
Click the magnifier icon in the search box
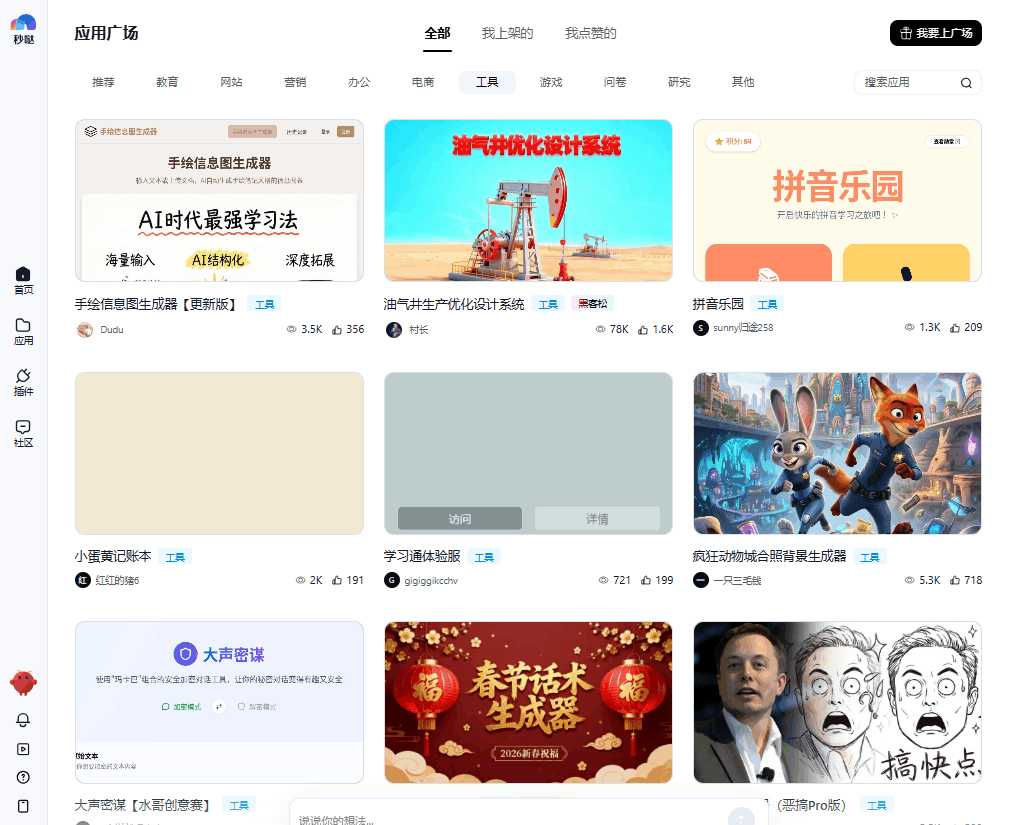pyautogui.click(x=963, y=83)
